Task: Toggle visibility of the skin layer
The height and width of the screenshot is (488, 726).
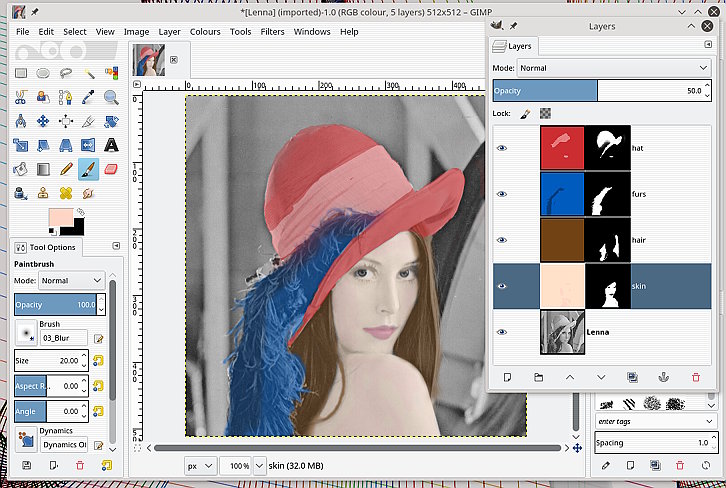Action: coord(501,286)
